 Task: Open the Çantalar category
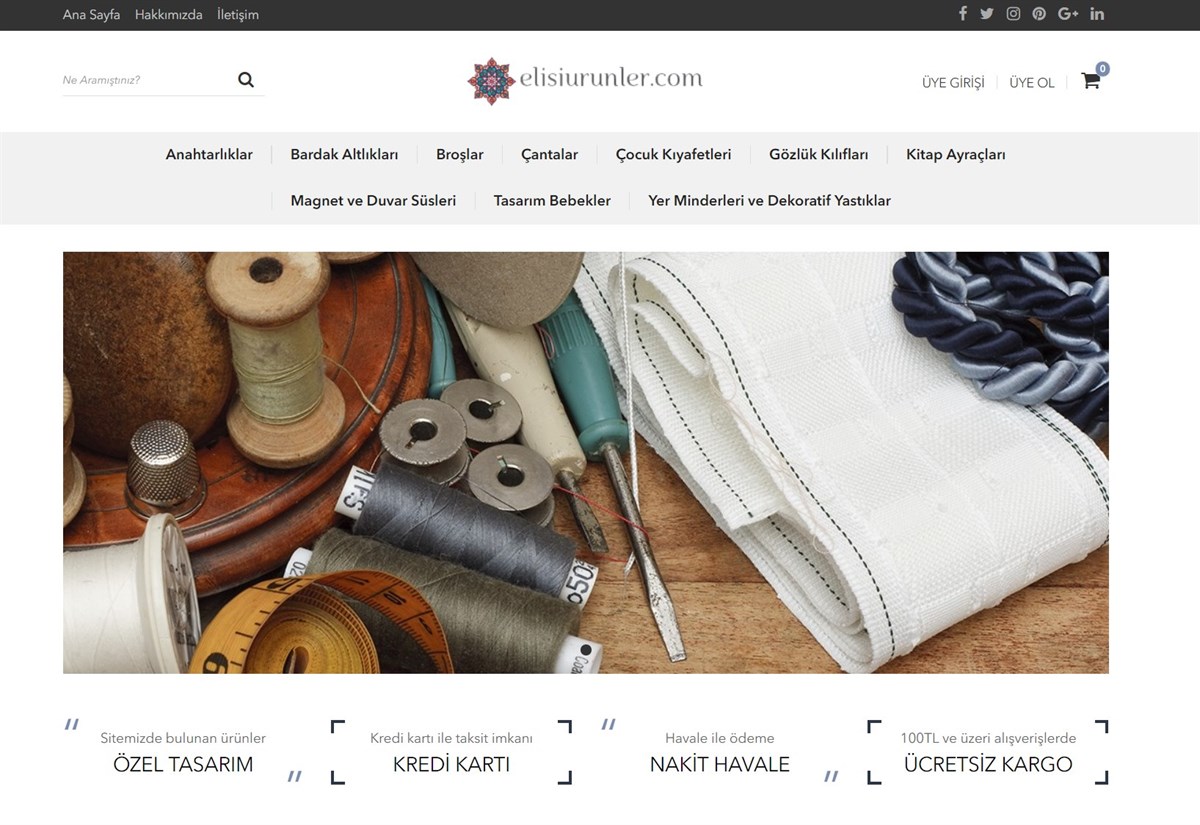click(549, 155)
